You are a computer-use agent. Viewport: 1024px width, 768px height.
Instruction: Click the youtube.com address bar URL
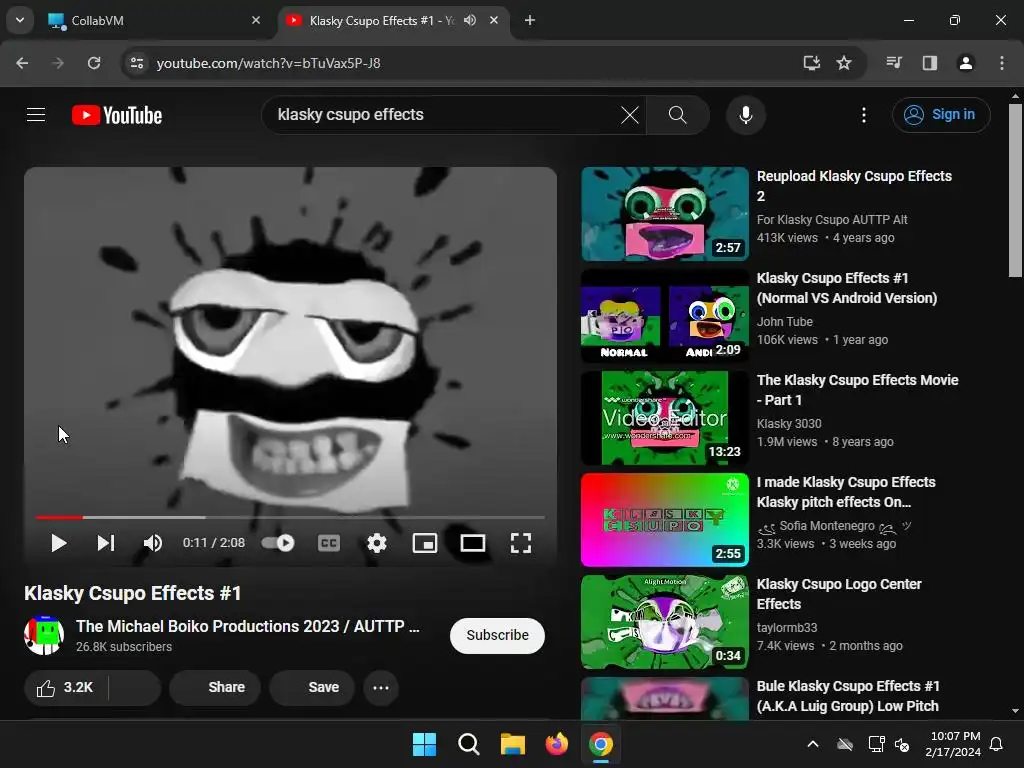click(268, 63)
